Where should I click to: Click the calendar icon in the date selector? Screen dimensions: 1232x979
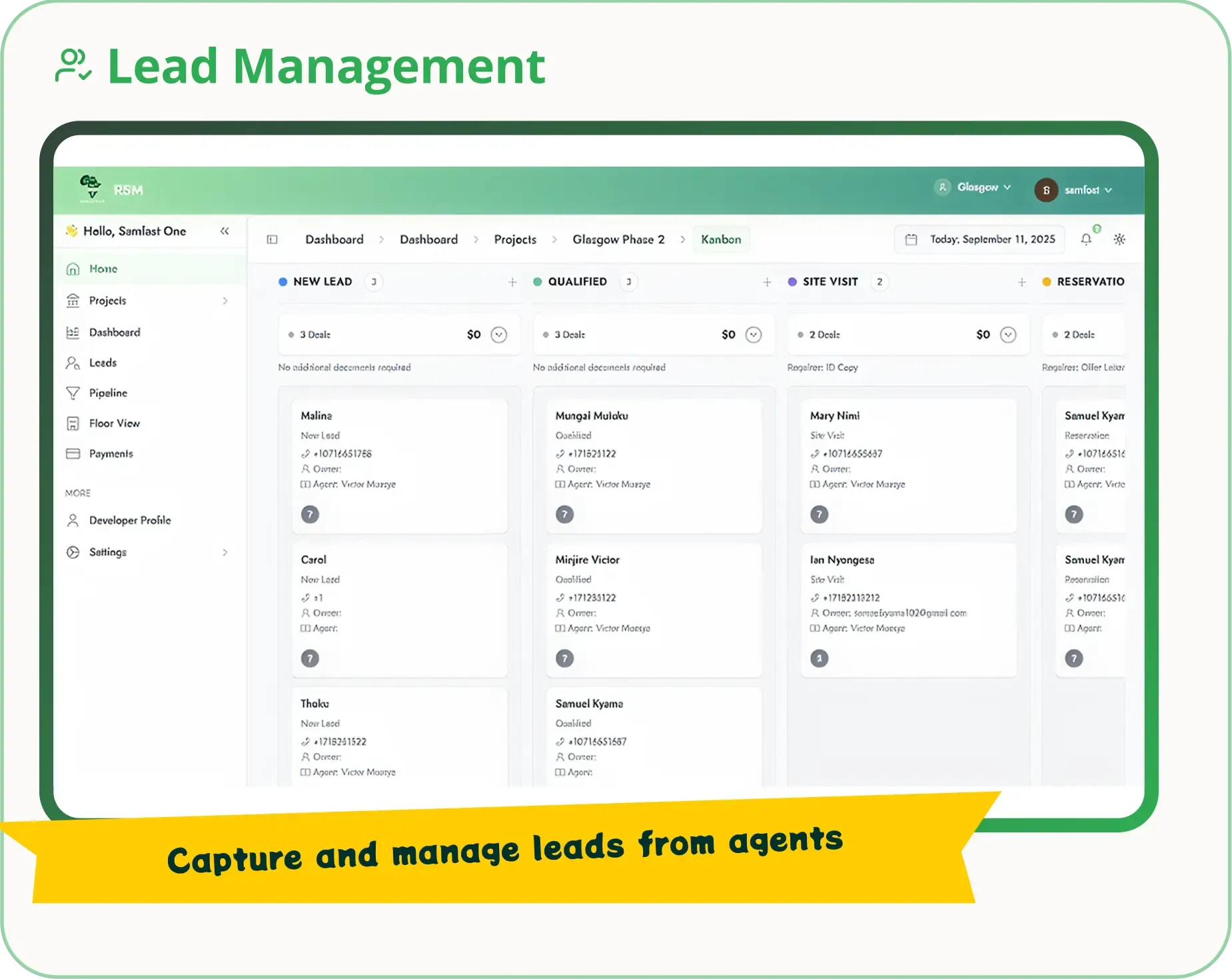[910, 239]
